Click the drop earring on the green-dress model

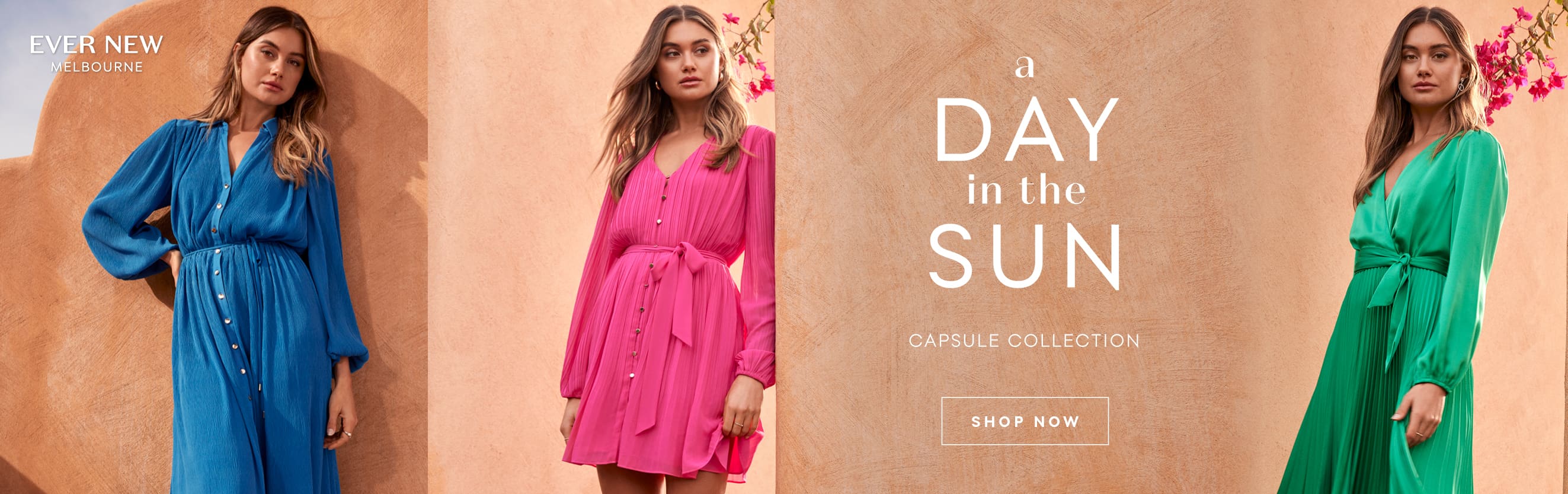click(x=1461, y=84)
